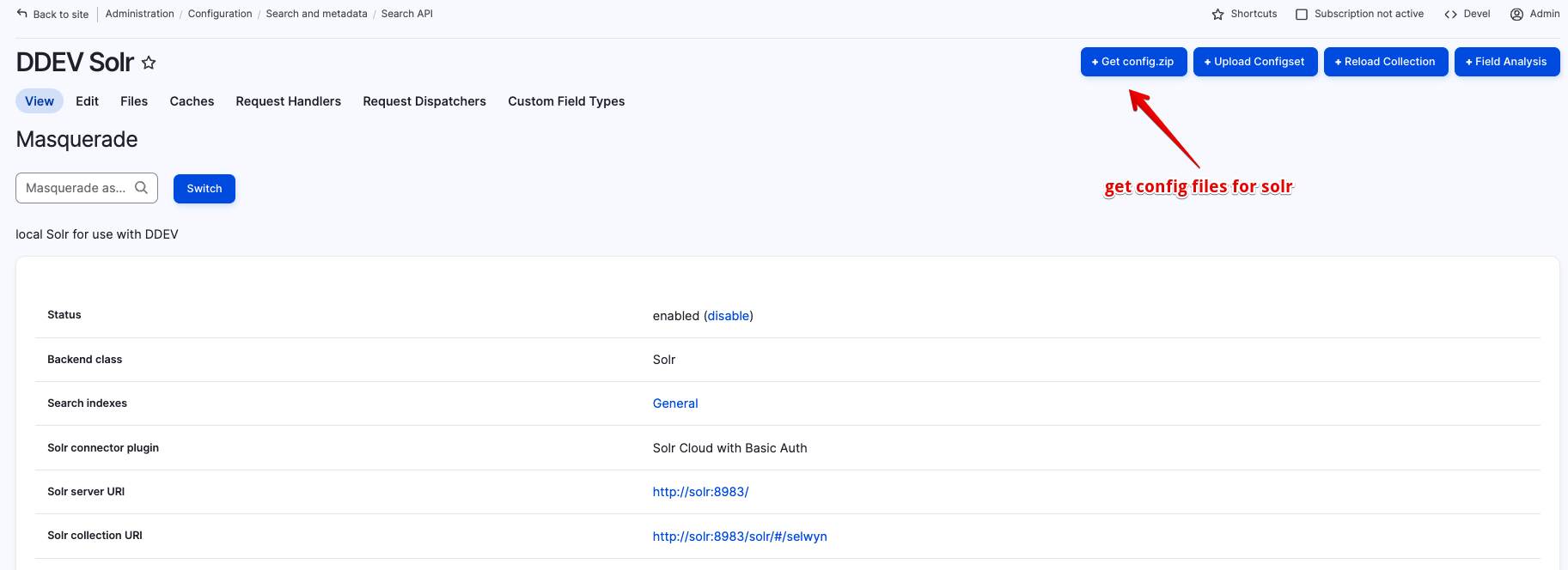Viewport: 1568px width, 570px height.
Task: Click the Subscription not active square icon
Action: tap(1302, 14)
